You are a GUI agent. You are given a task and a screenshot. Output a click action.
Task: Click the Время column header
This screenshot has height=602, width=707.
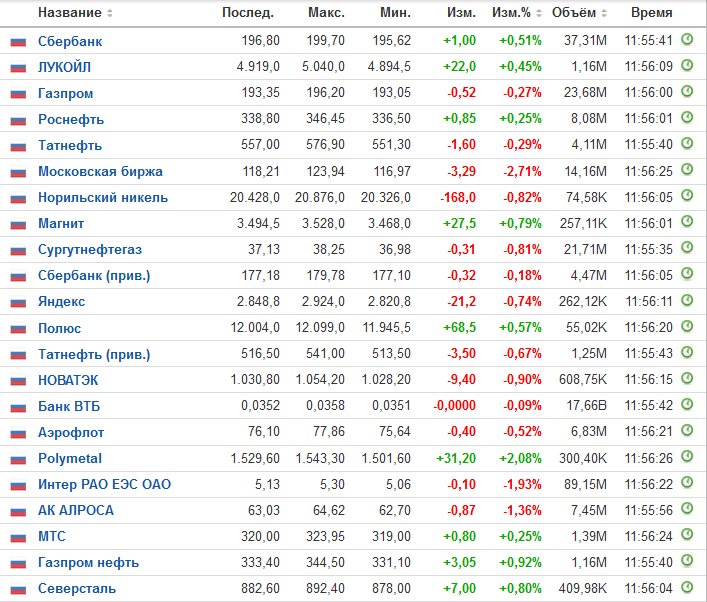click(x=652, y=13)
